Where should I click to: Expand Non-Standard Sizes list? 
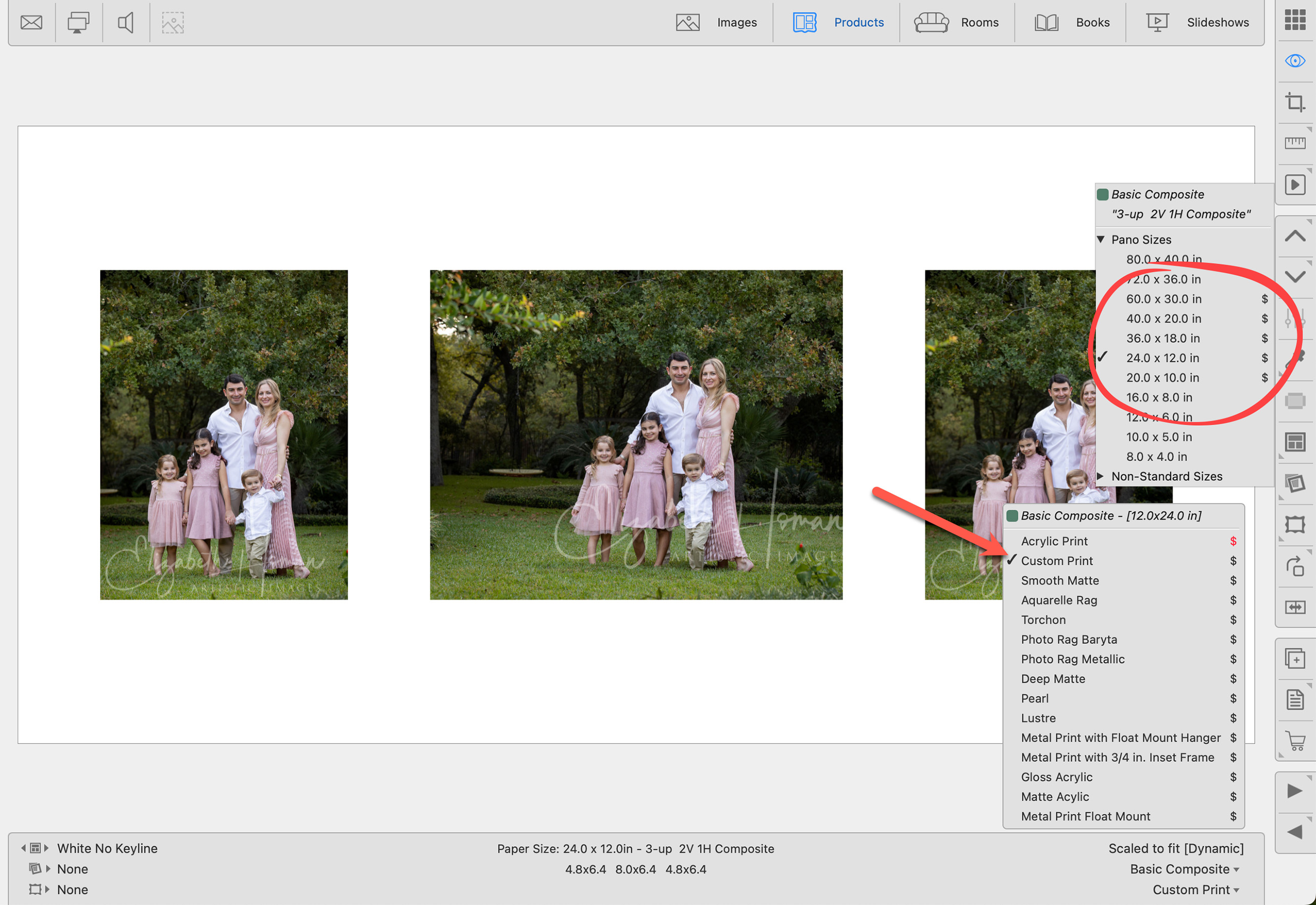tap(1100, 476)
